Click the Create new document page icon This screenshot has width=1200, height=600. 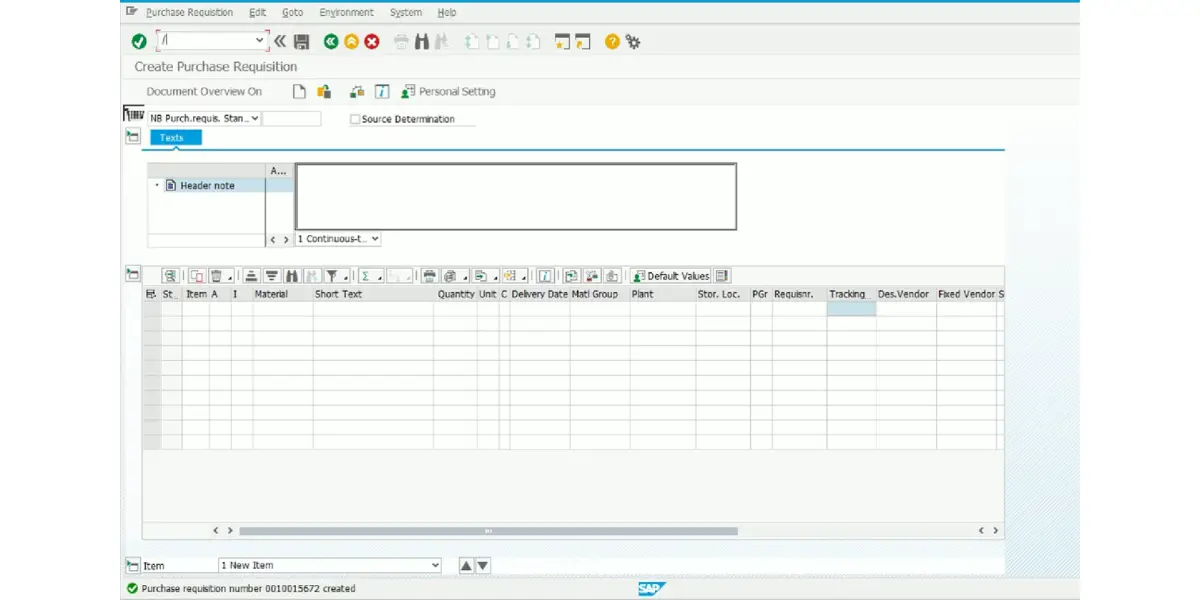[299, 92]
